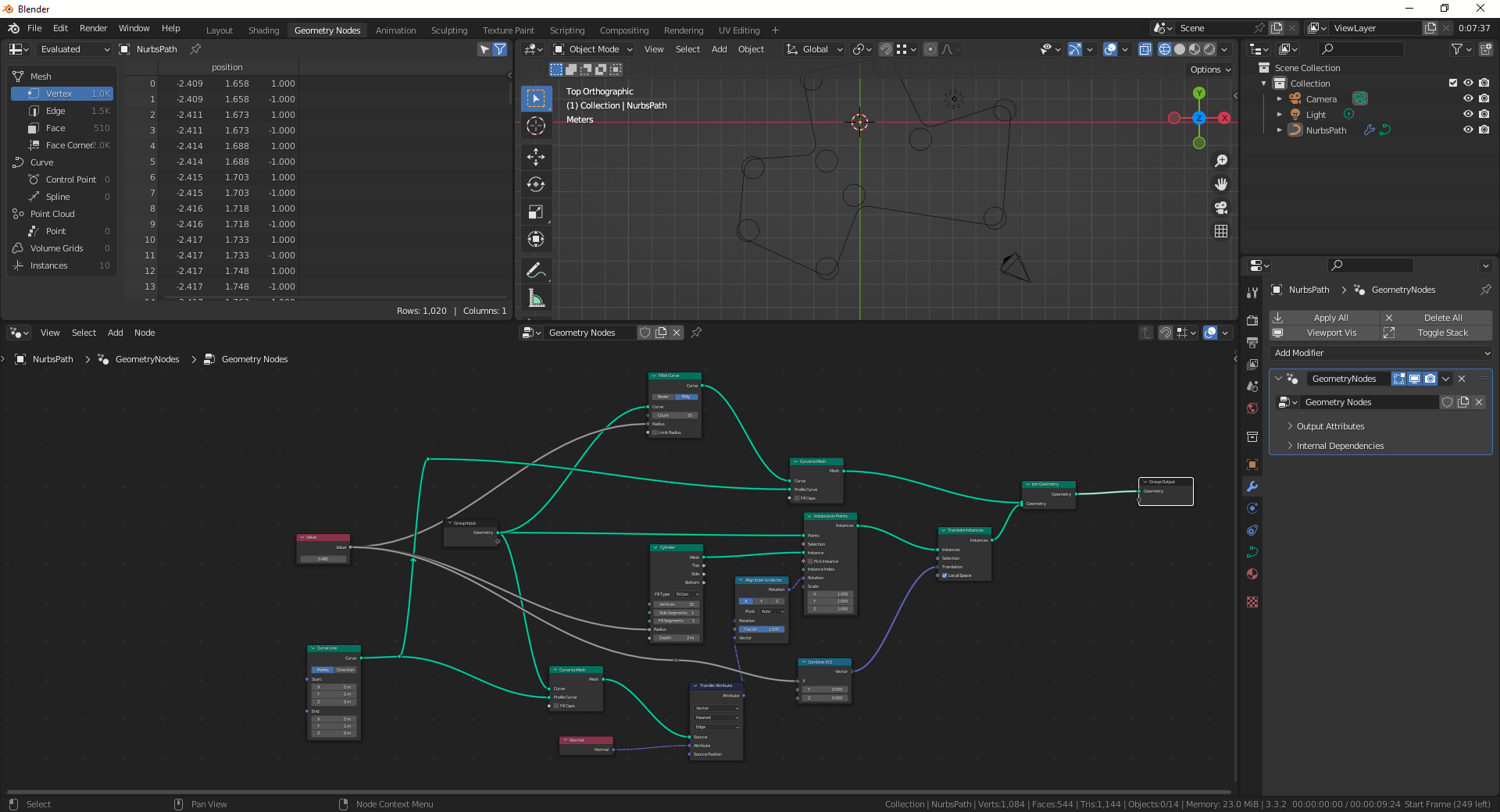Click the pan view hand icon
The width and height of the screenshot is (1500, 812).
pyautogui.click(x=1221, y=184)
